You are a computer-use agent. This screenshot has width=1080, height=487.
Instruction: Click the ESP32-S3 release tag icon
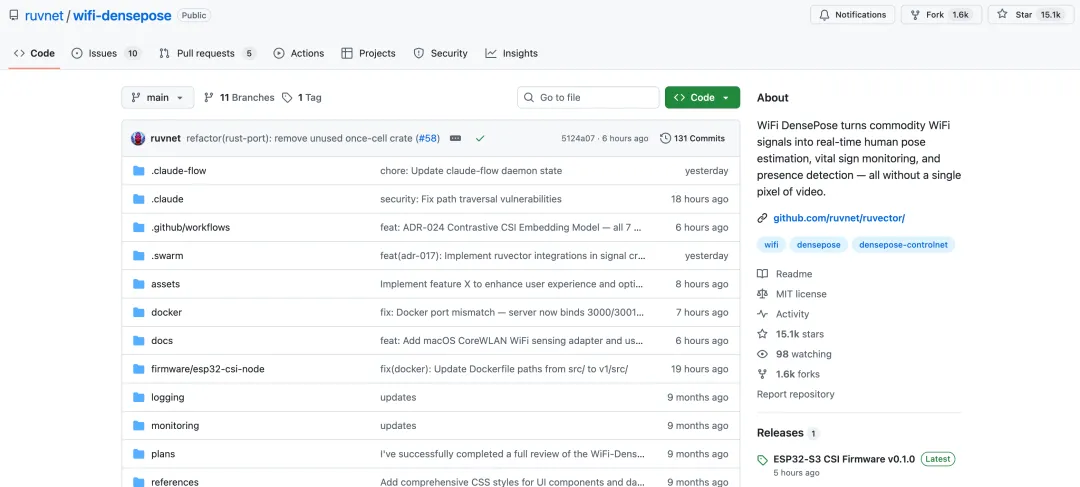(x=763, y=460)
